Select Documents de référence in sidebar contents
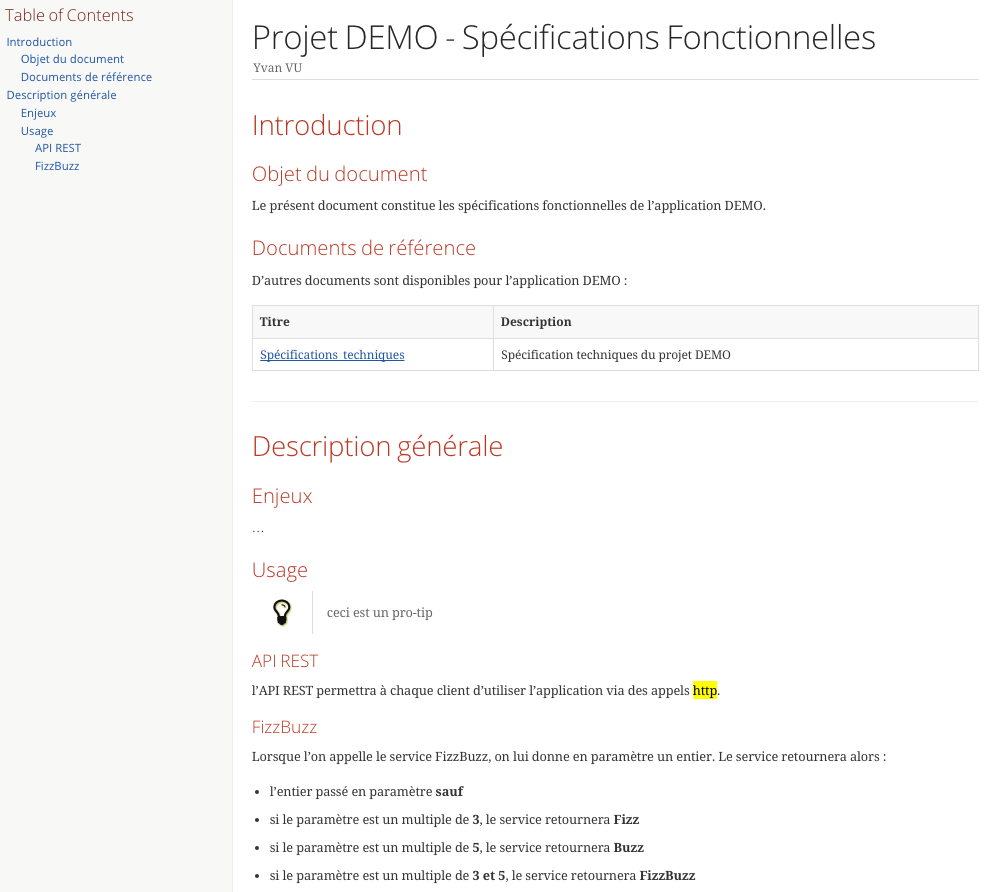The width and height of the screenshot is (990, 892). coord(86,77)
